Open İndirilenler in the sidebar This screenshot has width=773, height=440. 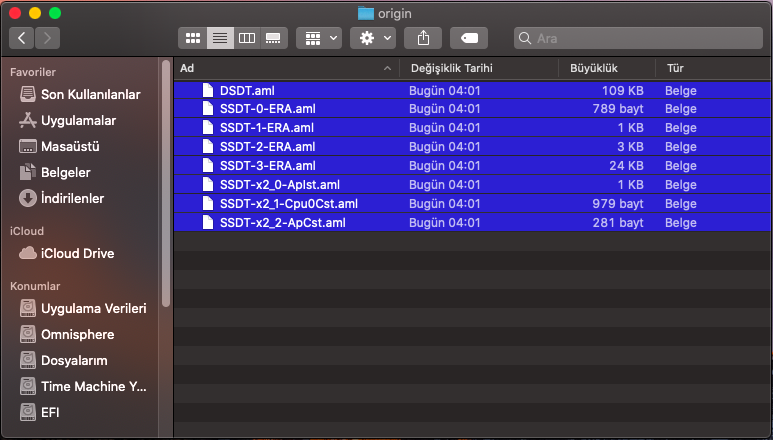point(72,198)
